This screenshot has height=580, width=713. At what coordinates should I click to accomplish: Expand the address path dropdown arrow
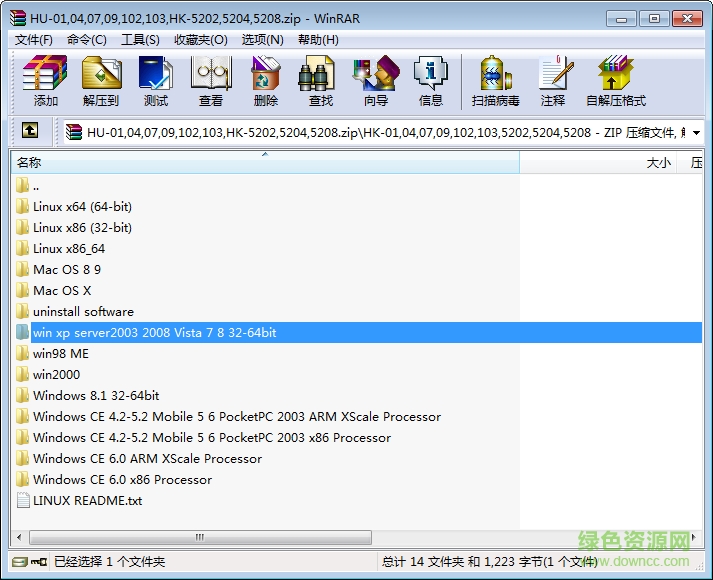pyautogui.click(x=696, y=131)
